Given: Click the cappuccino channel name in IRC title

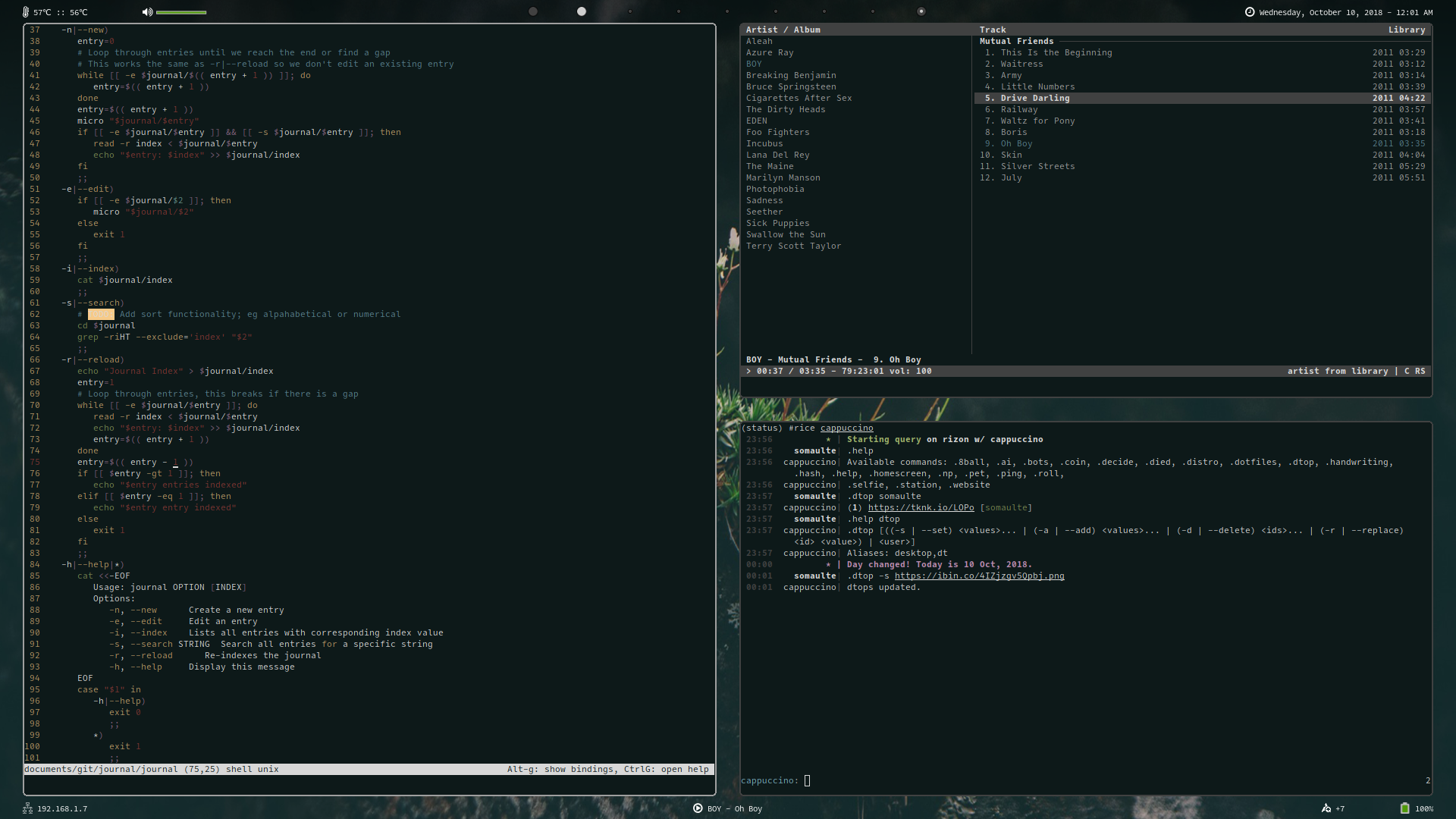Looking at the screenshot, I should tap(846, 428).
